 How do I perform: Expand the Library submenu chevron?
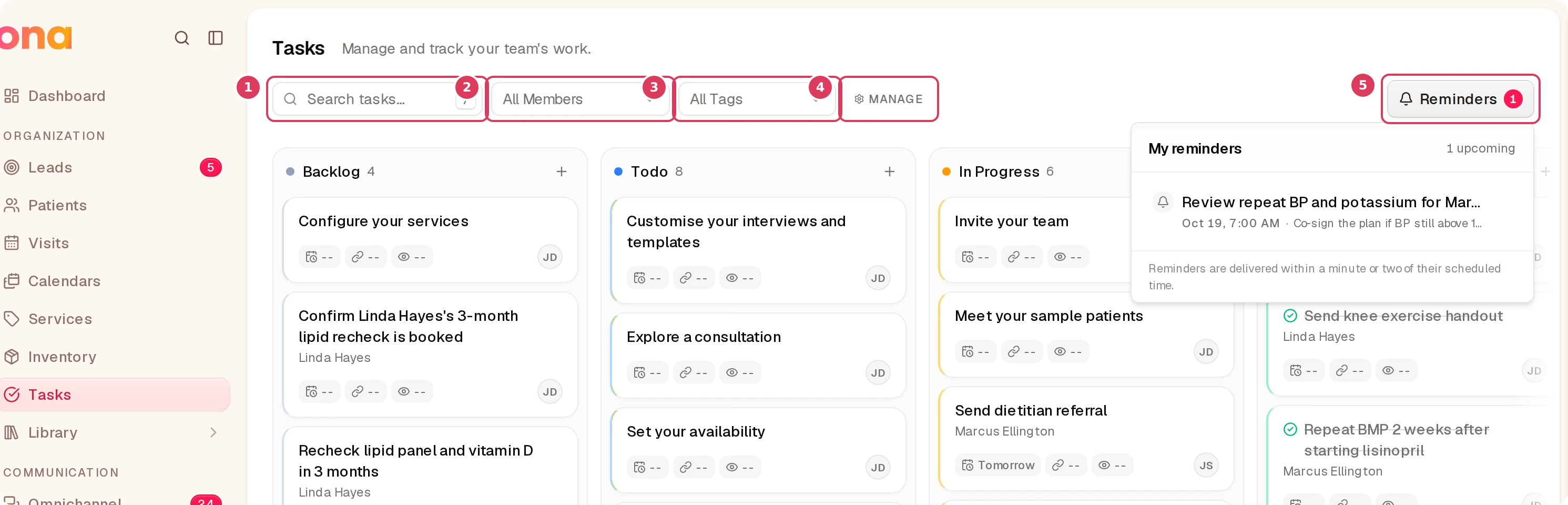point(213,432)
